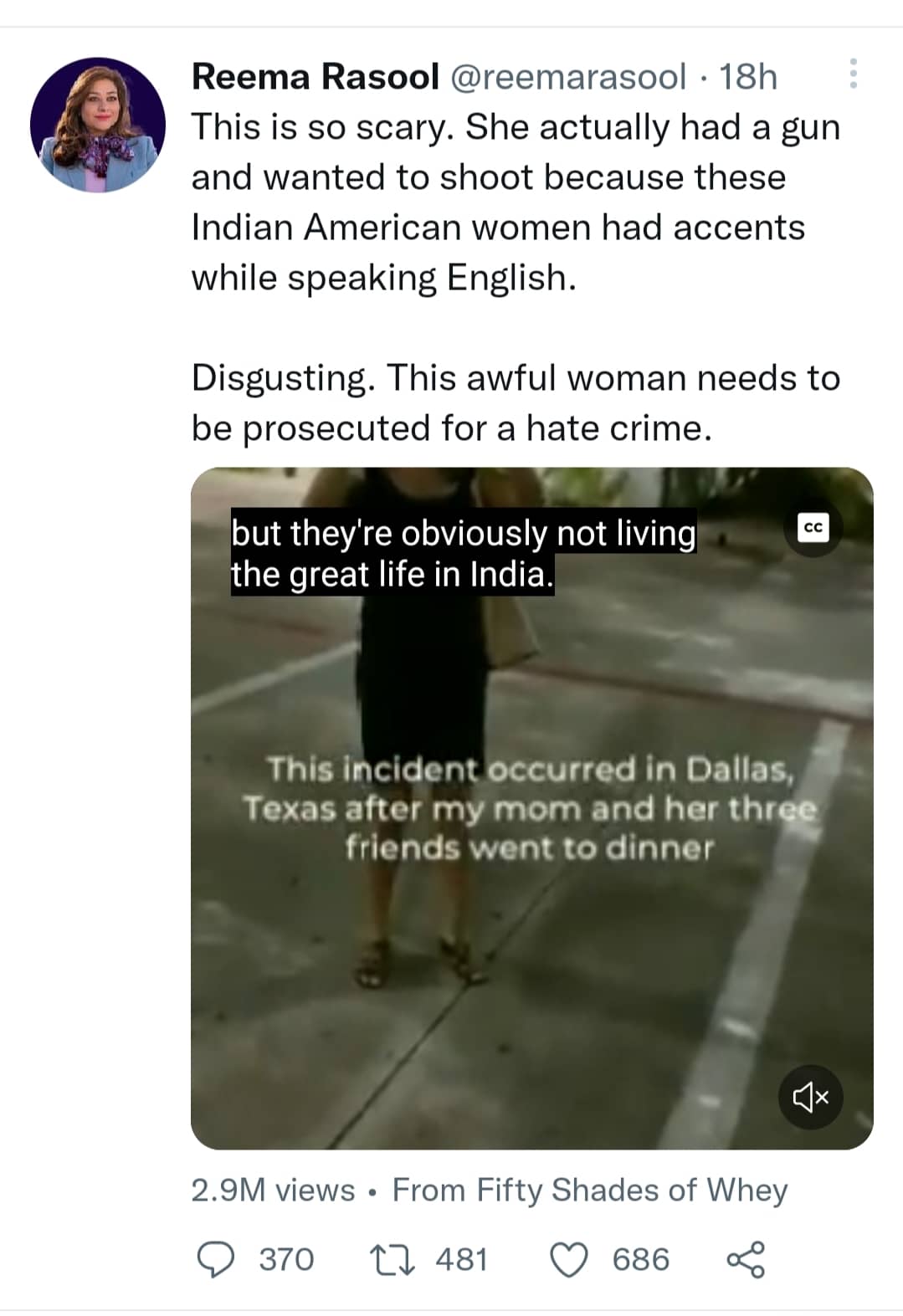Unmute the video using the speaker icon
Image resolution: width=903 pixels, height=1316 pixels.
[x=811, y=1097]
